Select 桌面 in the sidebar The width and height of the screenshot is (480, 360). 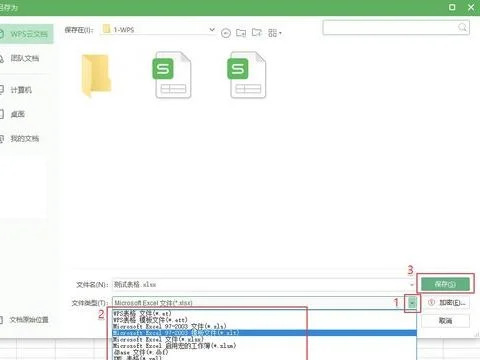tap(17, 114)
